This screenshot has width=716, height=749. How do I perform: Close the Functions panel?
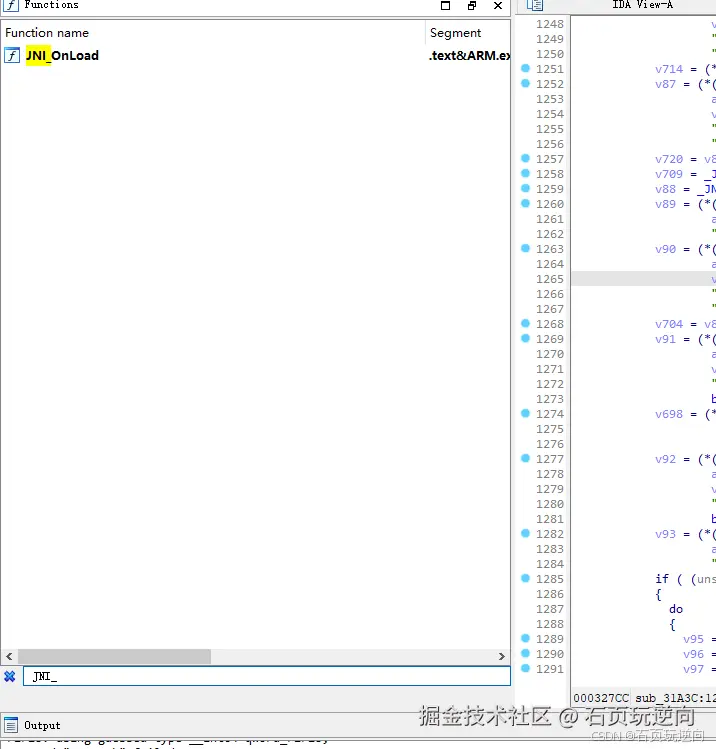click(498, 5)
